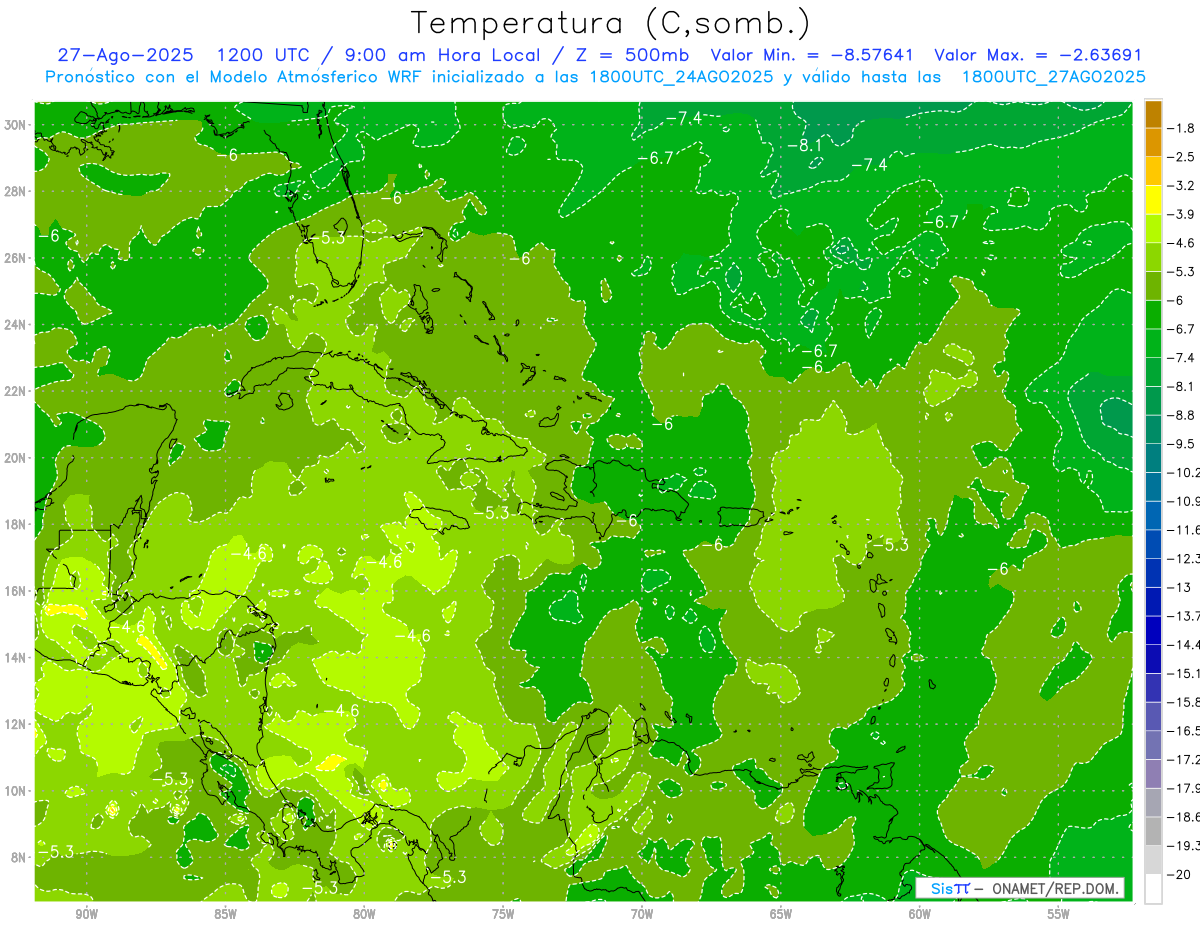Click the "85W" longitude axis label
1200x927 pixels.
[224, 913]
